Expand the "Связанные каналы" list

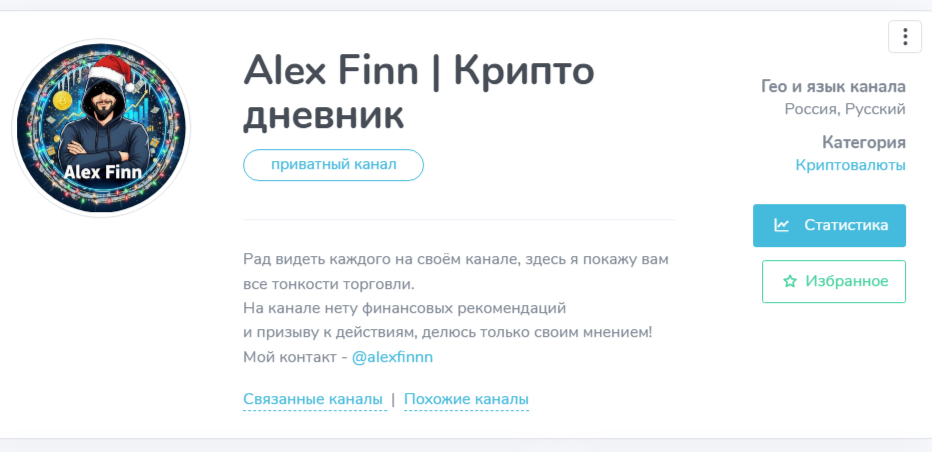coord(313,399)
